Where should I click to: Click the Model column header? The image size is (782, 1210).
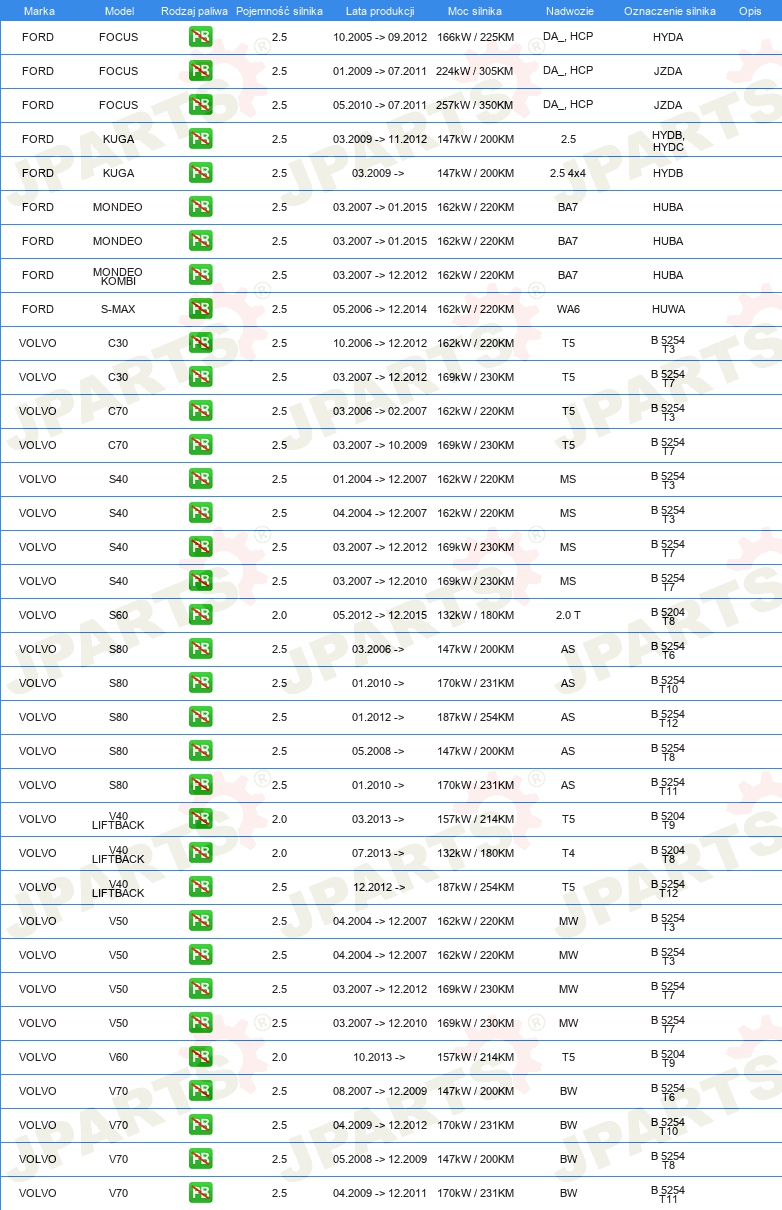[119, 11]
